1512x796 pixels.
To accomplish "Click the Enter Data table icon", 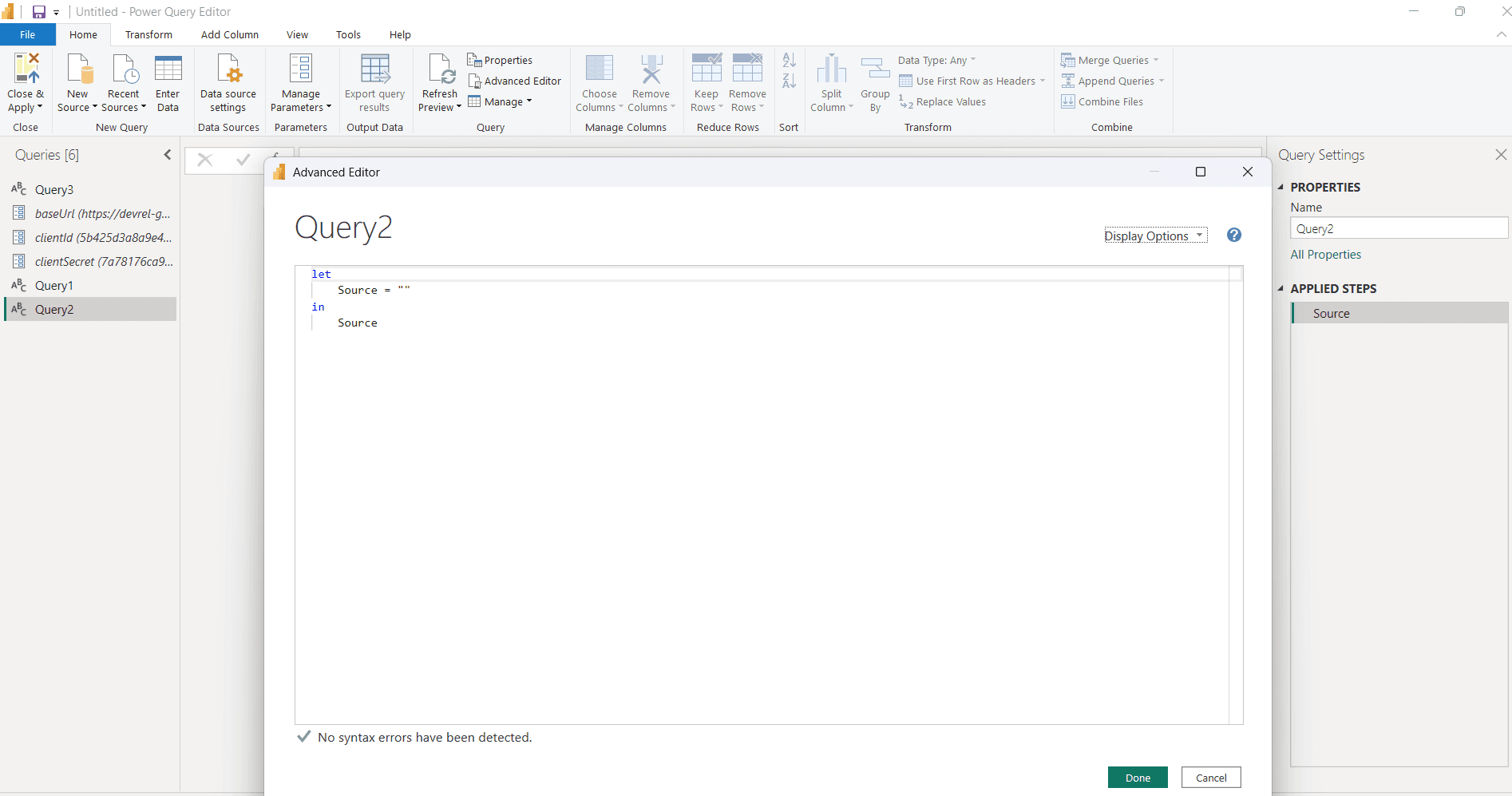I will pos(168,69).
